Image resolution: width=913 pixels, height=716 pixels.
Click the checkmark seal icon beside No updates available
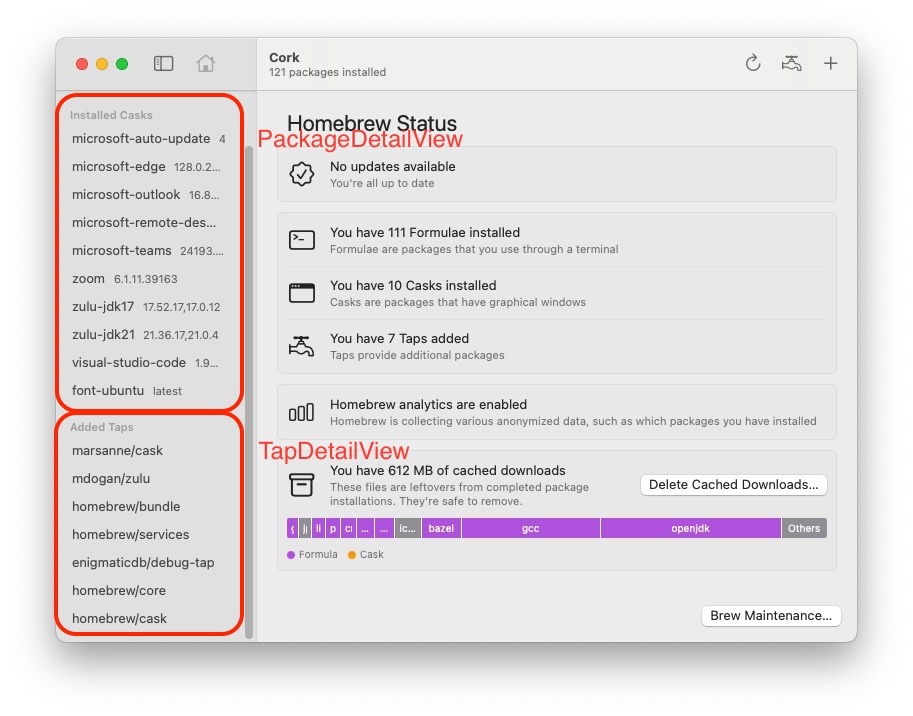[x=302, y=174]
